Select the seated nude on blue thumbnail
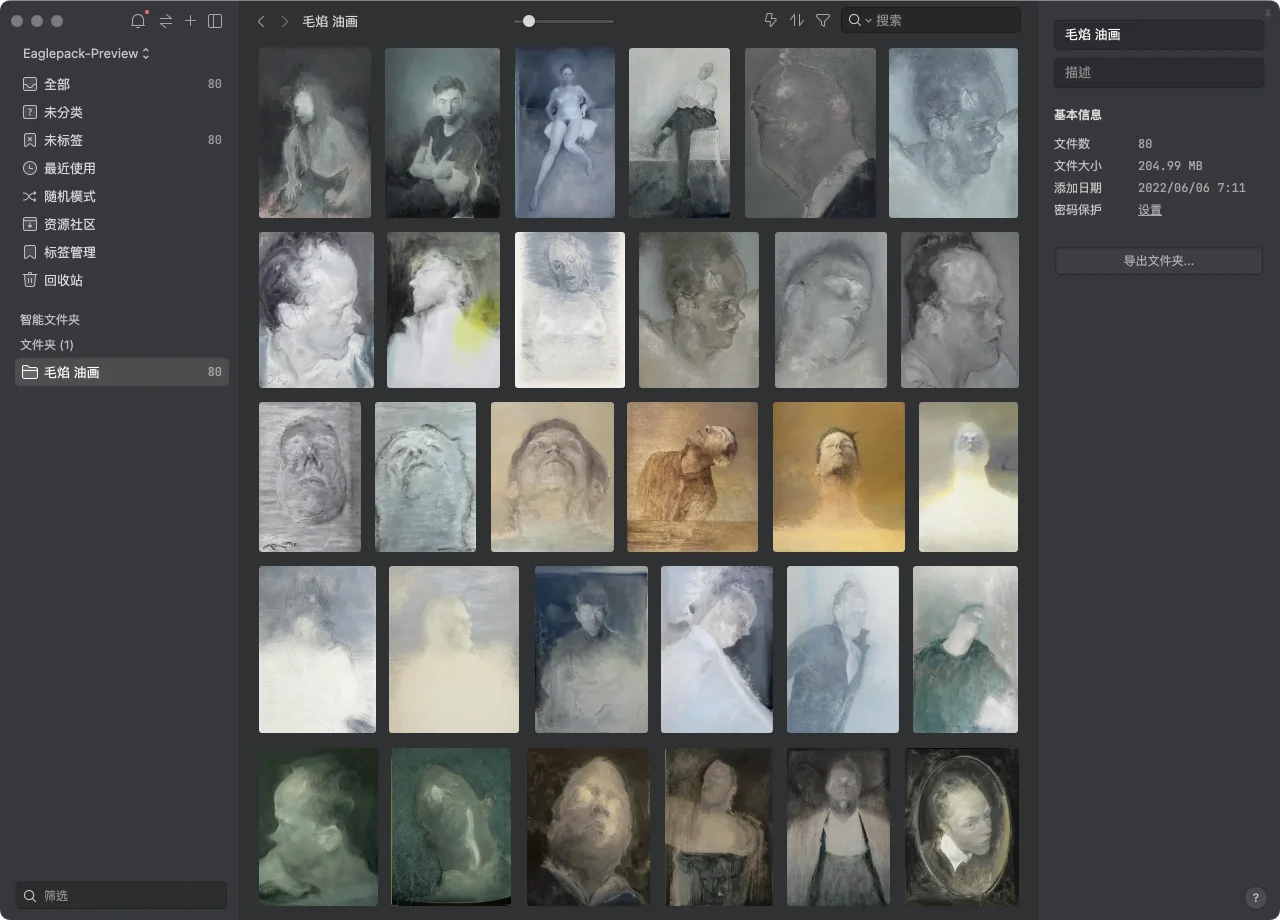 coord(565,133)
